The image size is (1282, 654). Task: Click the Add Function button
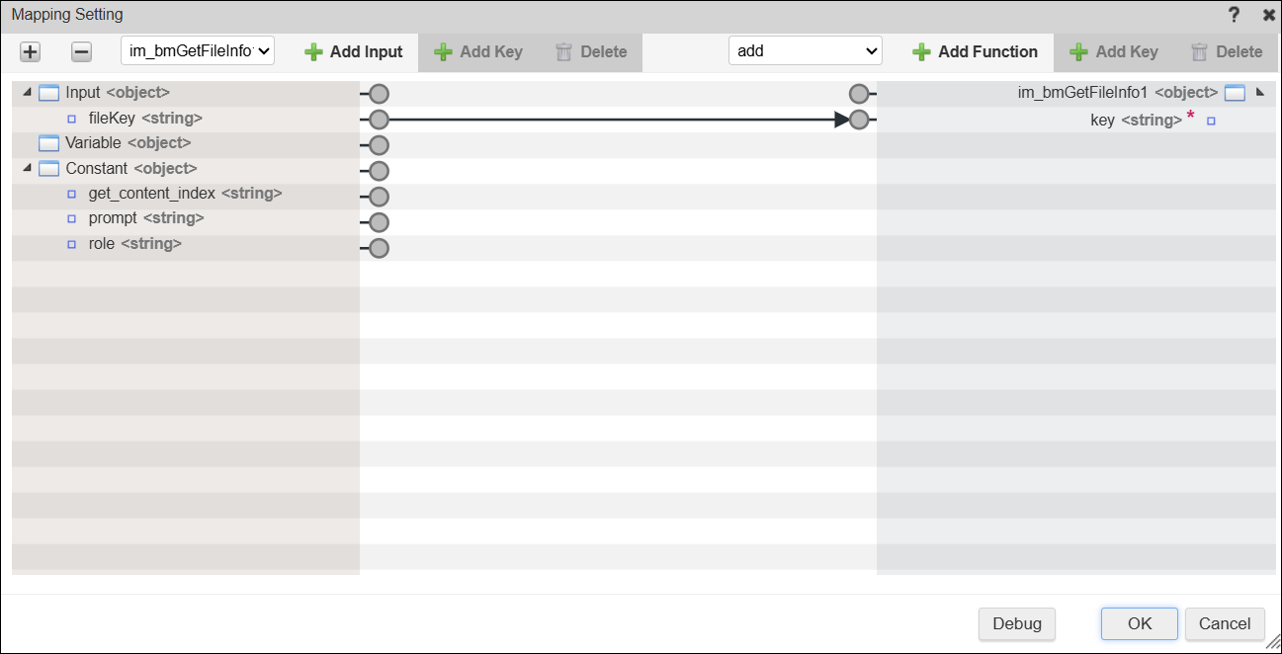[975, 52]
